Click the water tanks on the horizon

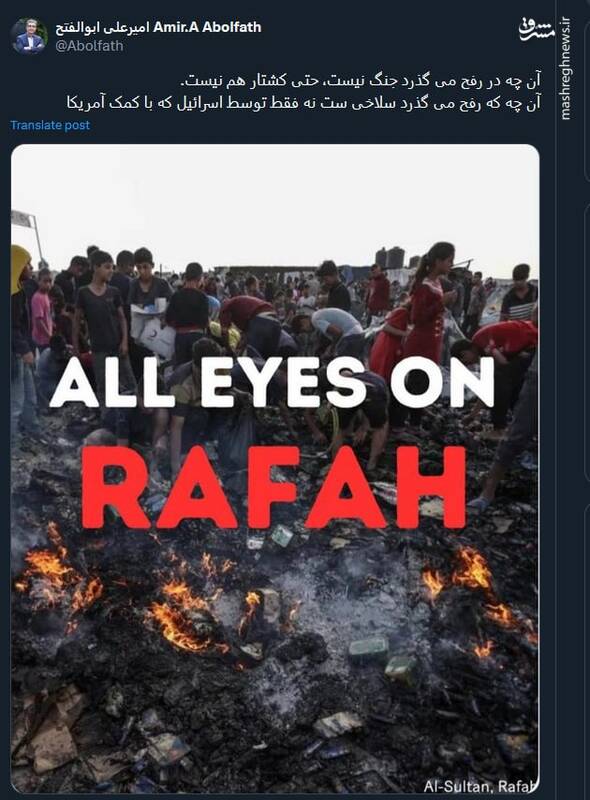(x=390, y=258)
